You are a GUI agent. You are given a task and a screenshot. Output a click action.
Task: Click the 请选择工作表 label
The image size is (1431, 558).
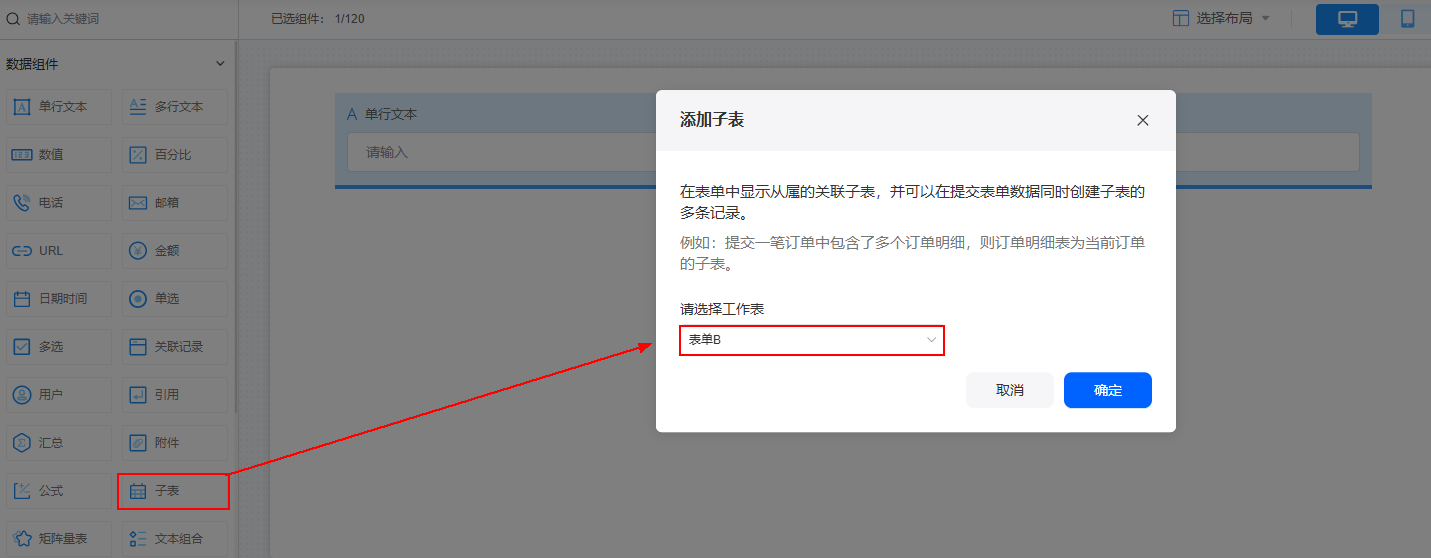(722, 309)
